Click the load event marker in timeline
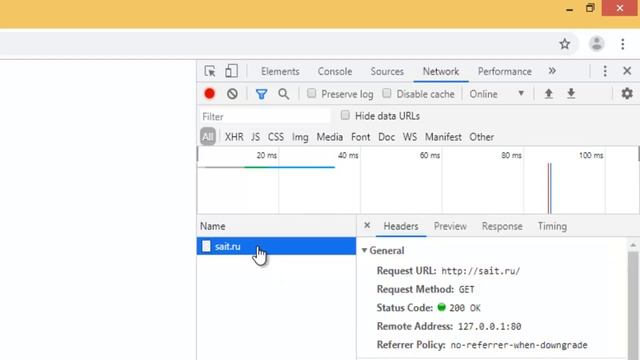Image resolution: width=640 pixels, height=360 pixels. point(549,188)
